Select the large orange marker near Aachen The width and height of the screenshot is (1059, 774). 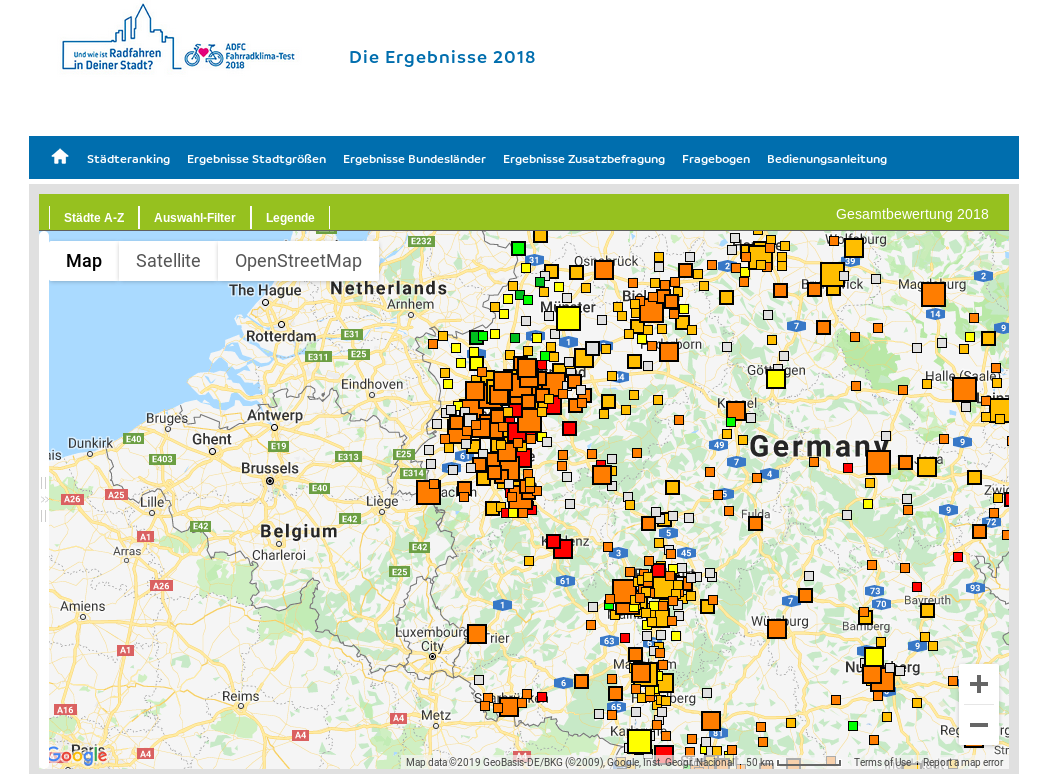[x=428, y=492]
